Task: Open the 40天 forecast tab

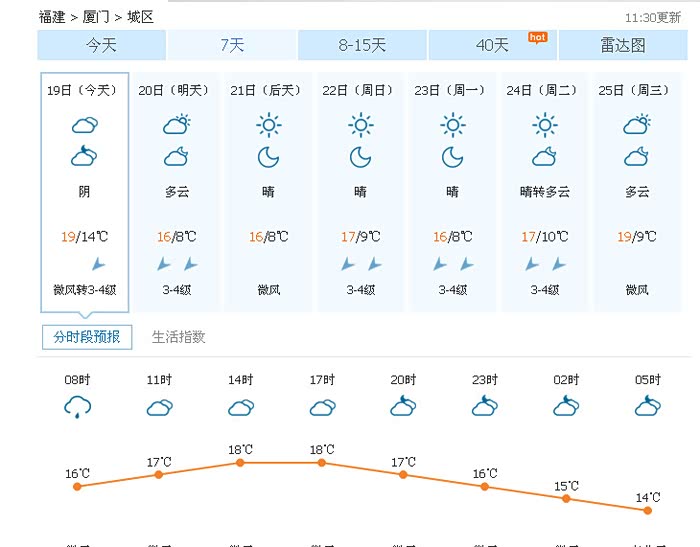Action: (x=492, y=45)
